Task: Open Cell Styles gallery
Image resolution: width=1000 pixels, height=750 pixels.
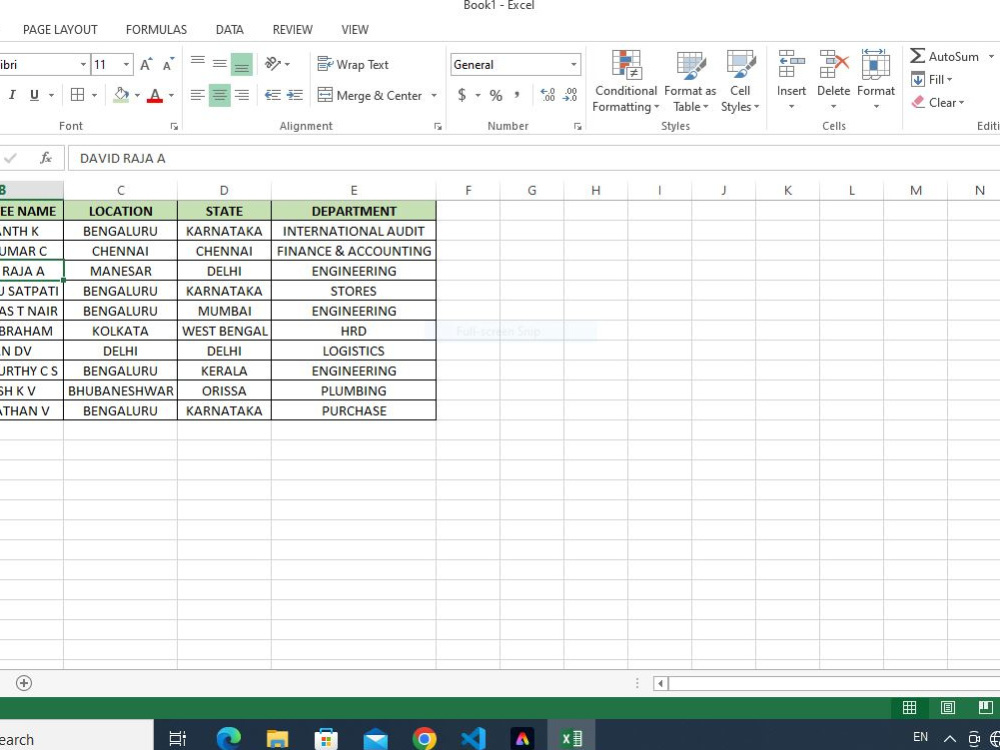Action: click(740, 82)
